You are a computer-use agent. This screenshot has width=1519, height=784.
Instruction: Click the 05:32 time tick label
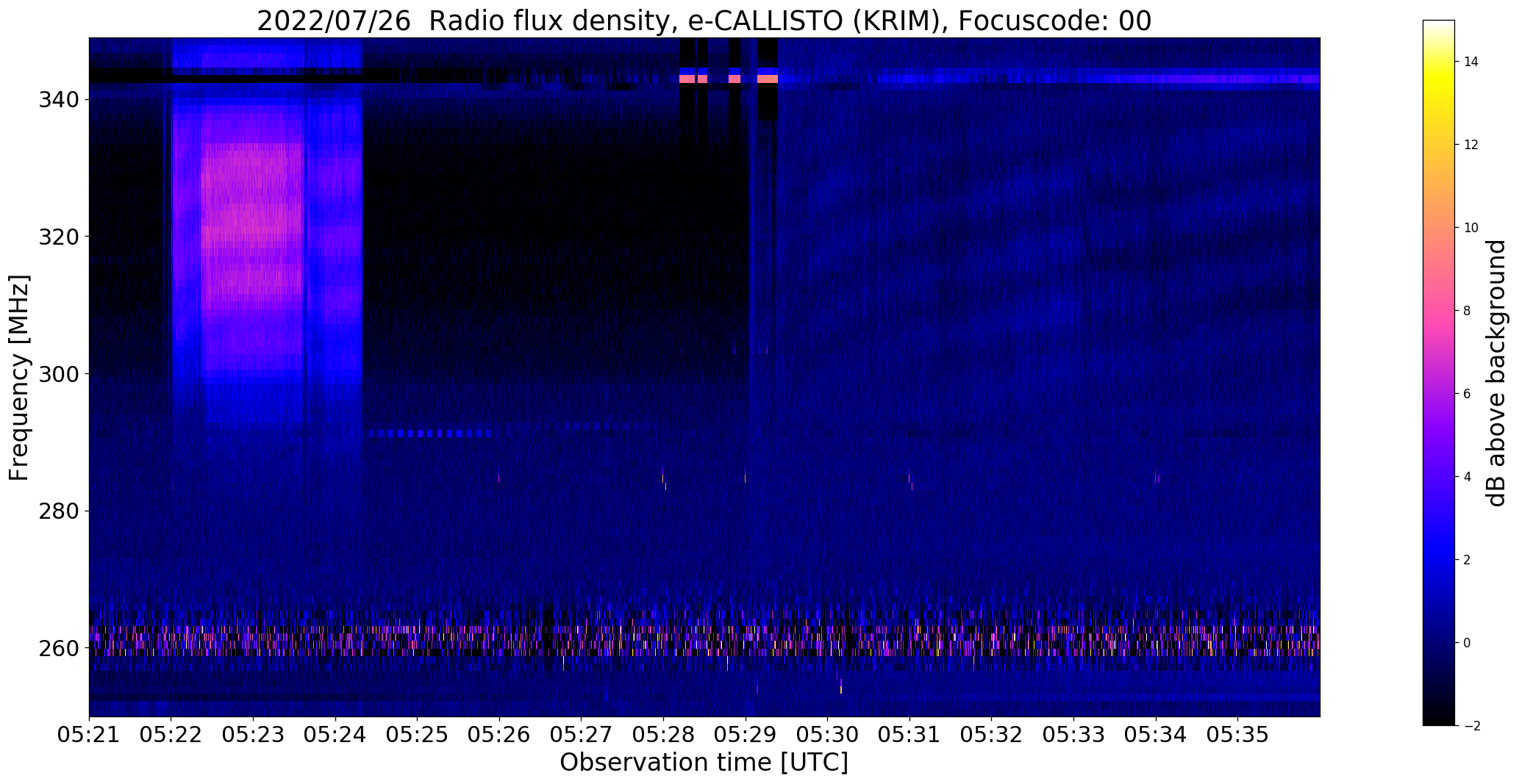(x=992, y=736)
